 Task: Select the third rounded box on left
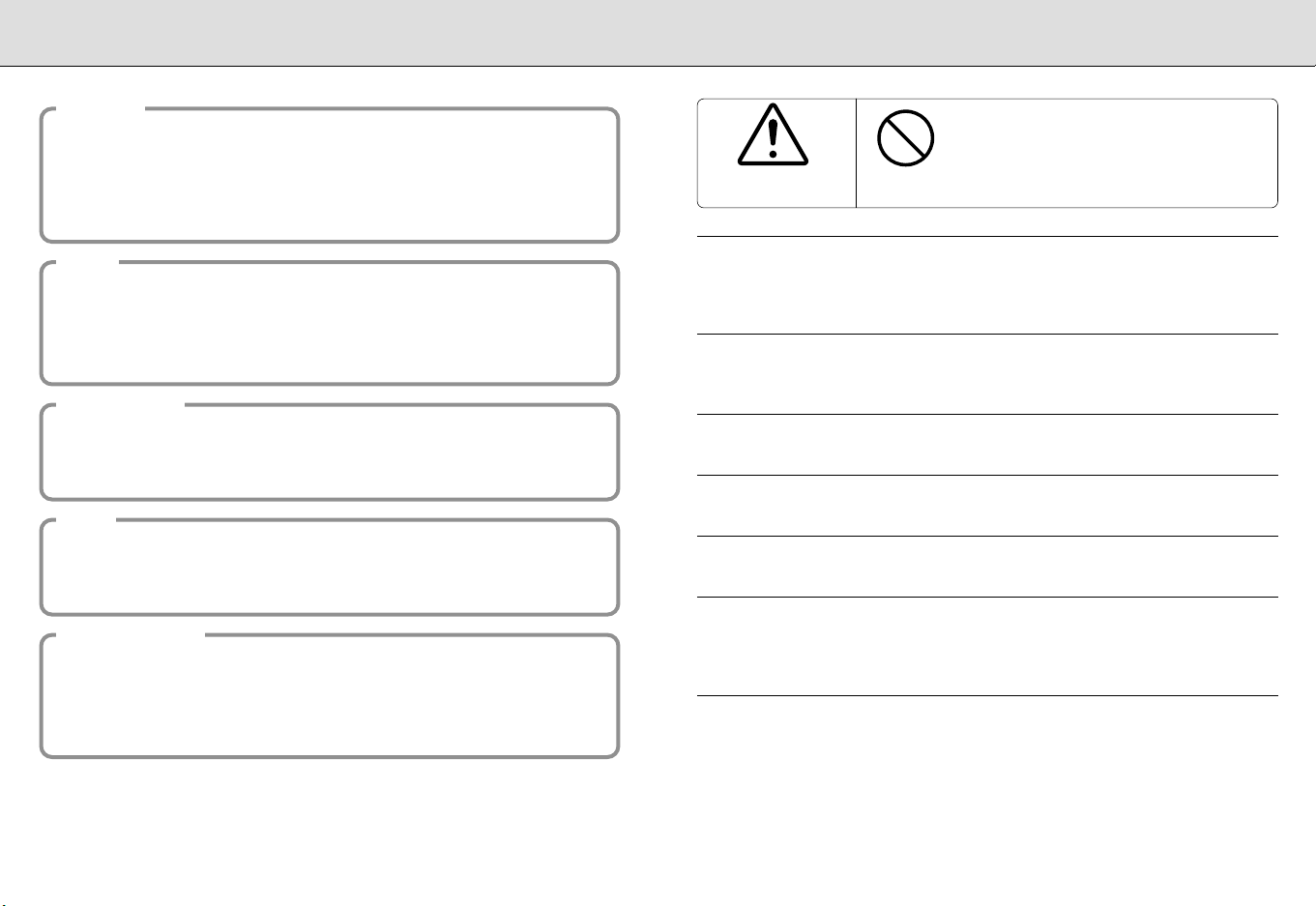329,453
